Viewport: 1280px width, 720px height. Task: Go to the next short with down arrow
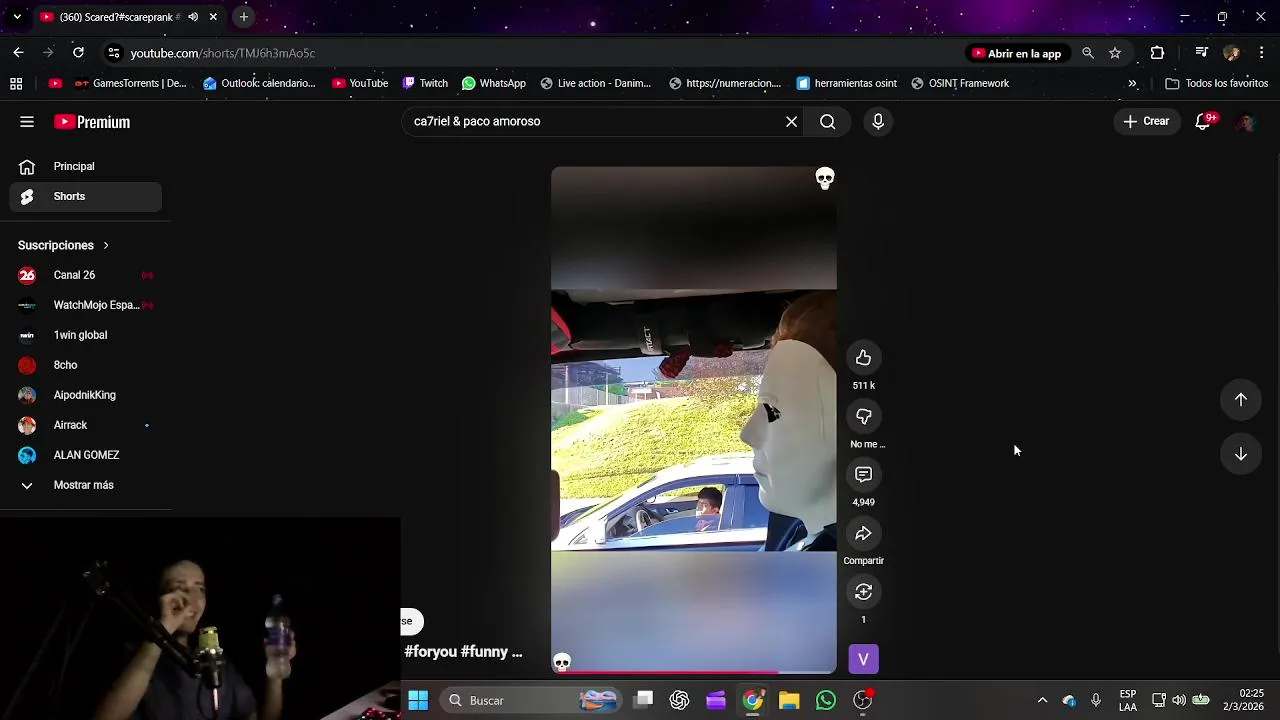pyautogui.click(x=1240, y=454)
